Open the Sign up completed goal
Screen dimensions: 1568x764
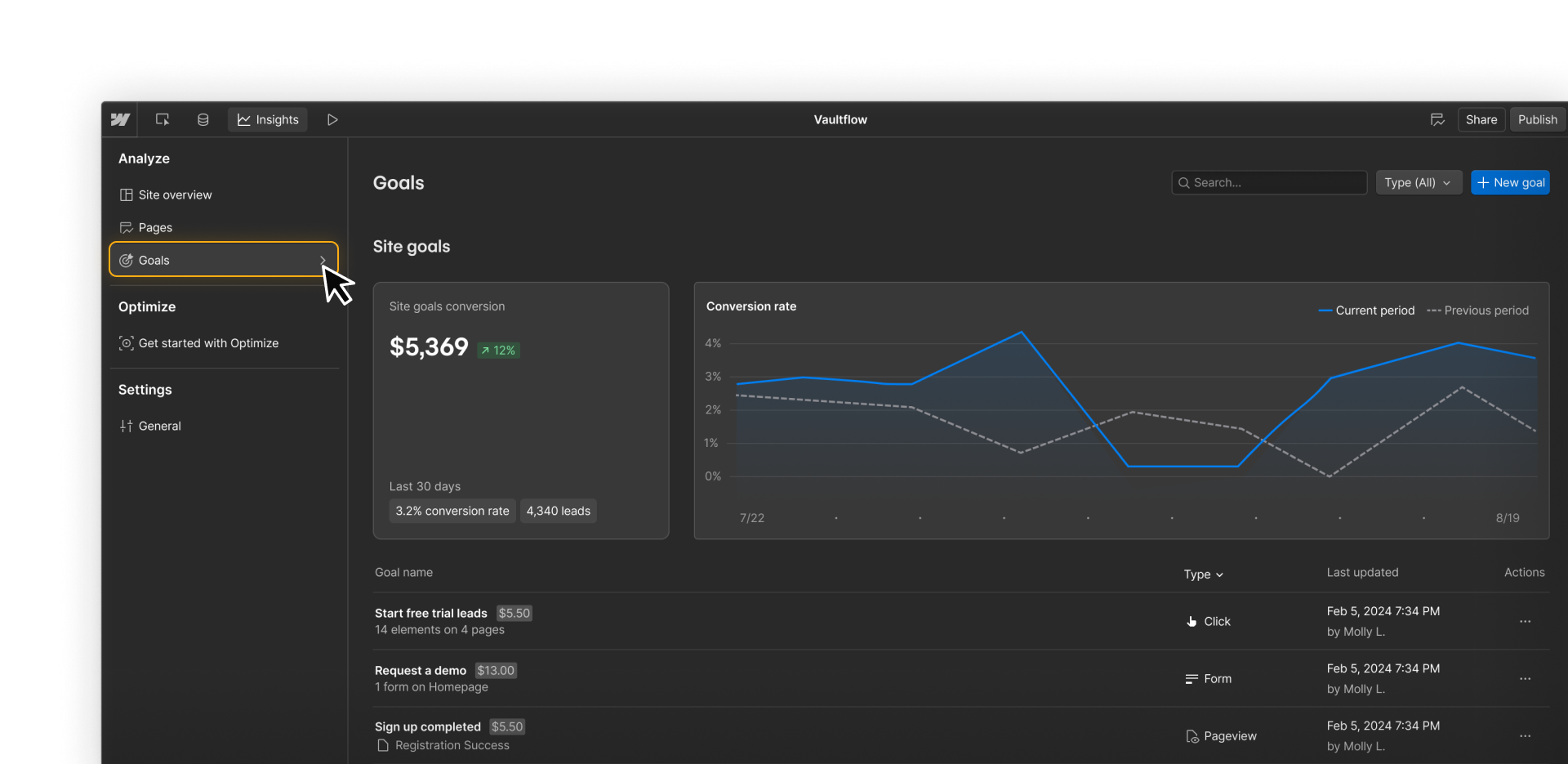click(428, 726)
